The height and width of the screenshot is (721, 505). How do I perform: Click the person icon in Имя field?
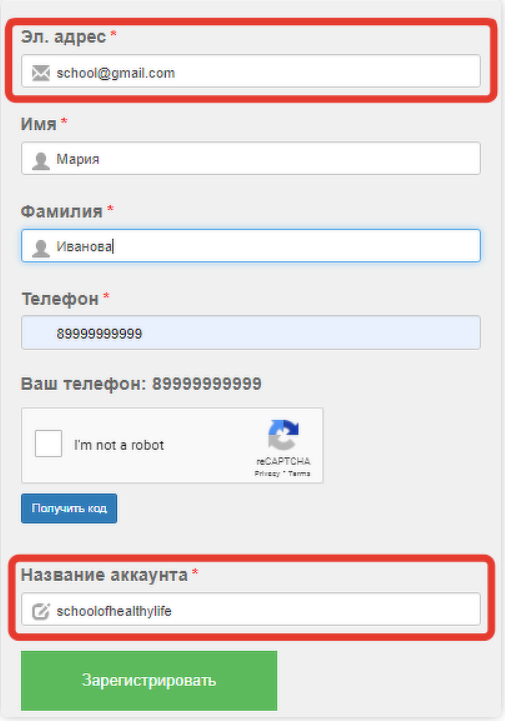41,160
